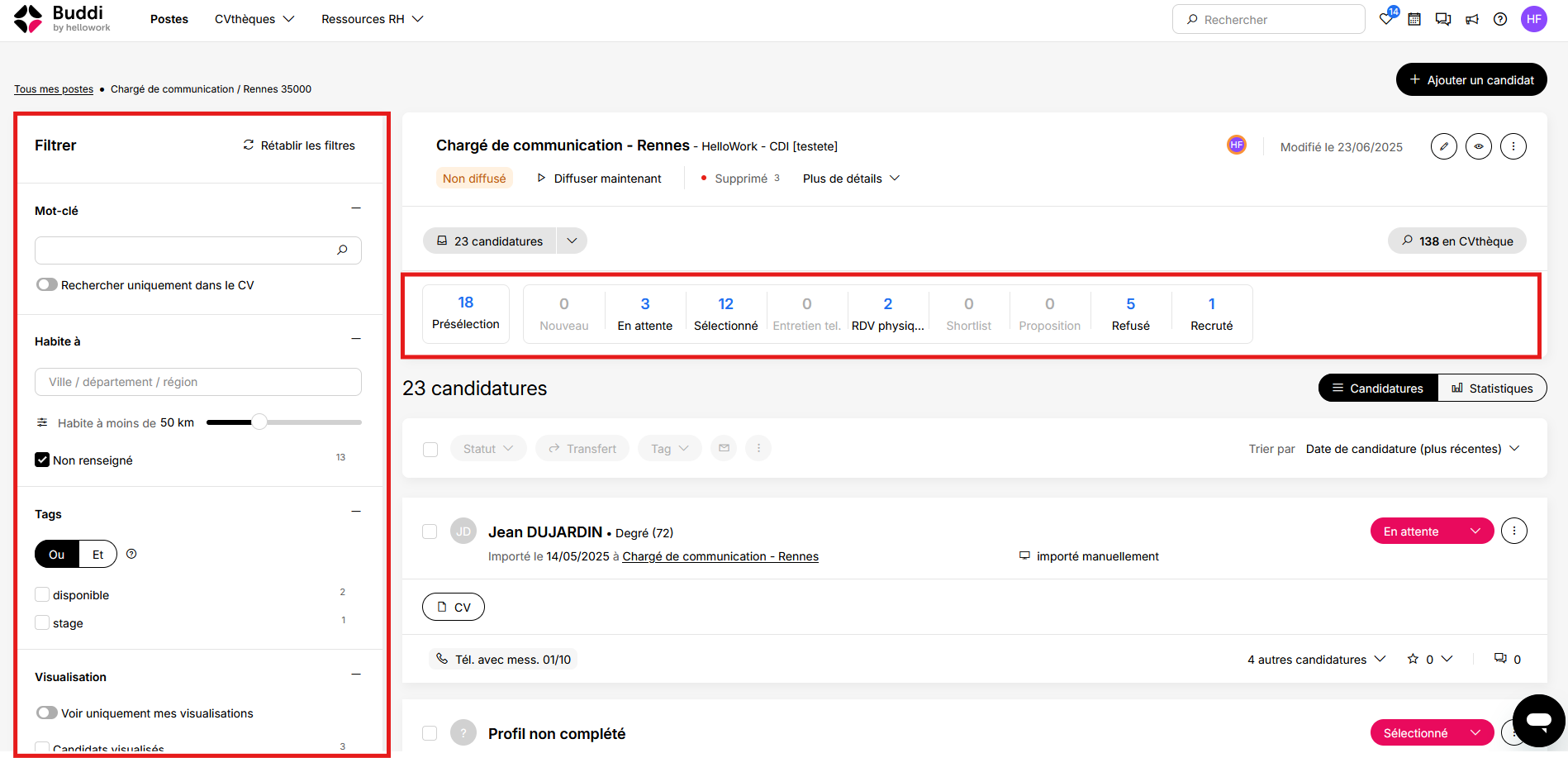This screenshot has width=1568, height=758.
Task: Open arrow next to 23 candidatures
Action: tap(572, 241)
